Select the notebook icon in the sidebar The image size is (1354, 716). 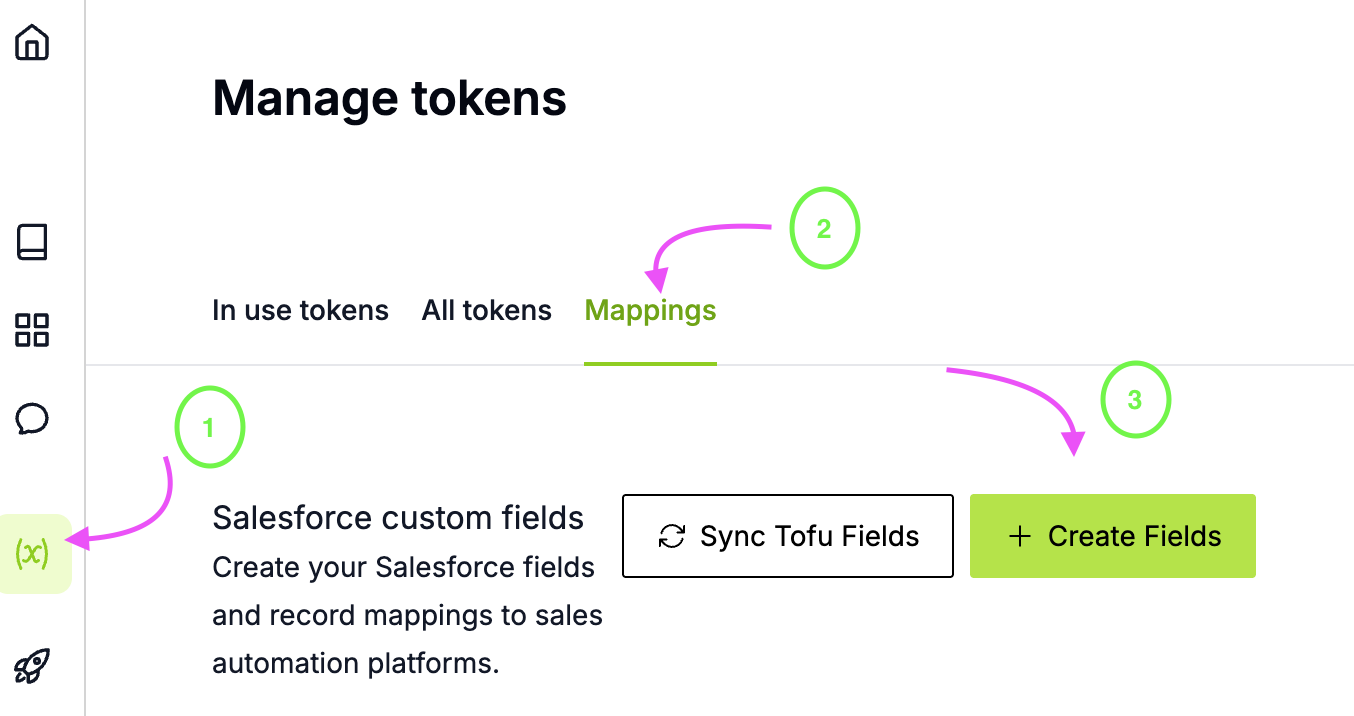[31, 242]
